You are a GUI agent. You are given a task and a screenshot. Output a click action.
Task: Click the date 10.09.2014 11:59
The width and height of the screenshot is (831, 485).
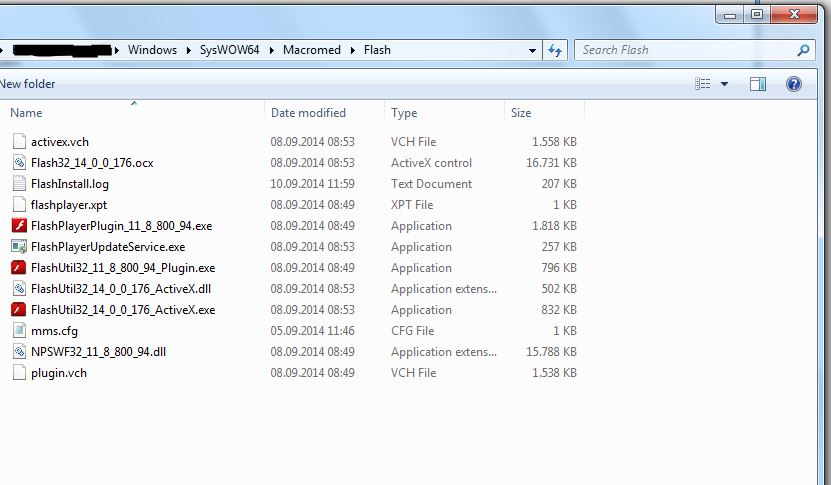(312, 184)
